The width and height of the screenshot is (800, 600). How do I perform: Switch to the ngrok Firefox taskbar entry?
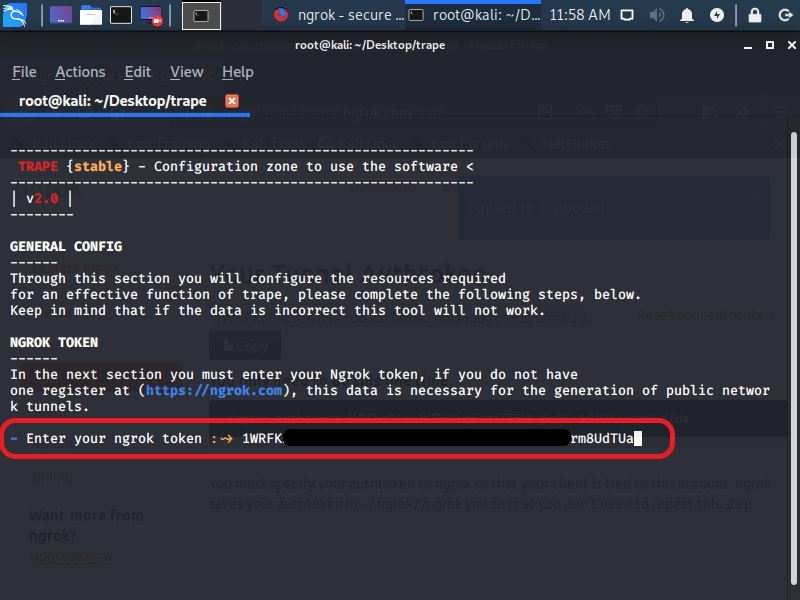tap(339, 15)
